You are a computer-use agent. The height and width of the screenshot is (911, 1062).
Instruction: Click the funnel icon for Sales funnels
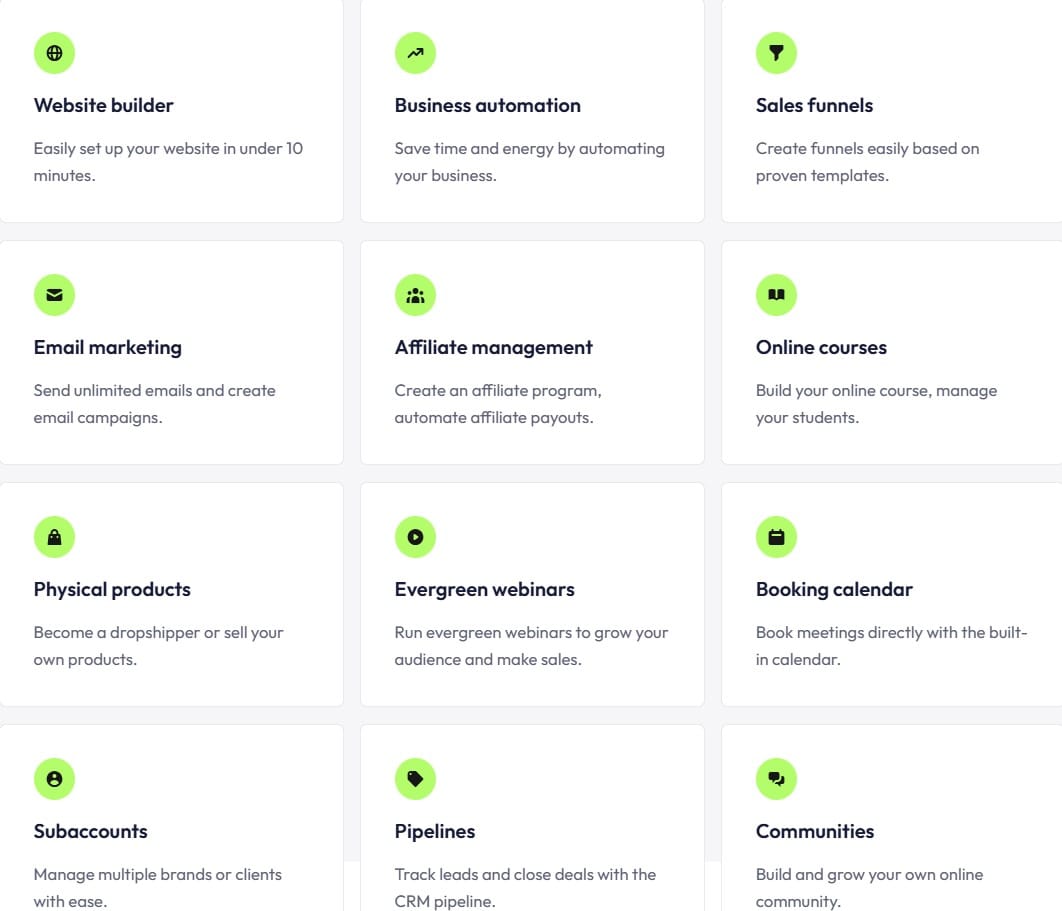pos(776,53)
